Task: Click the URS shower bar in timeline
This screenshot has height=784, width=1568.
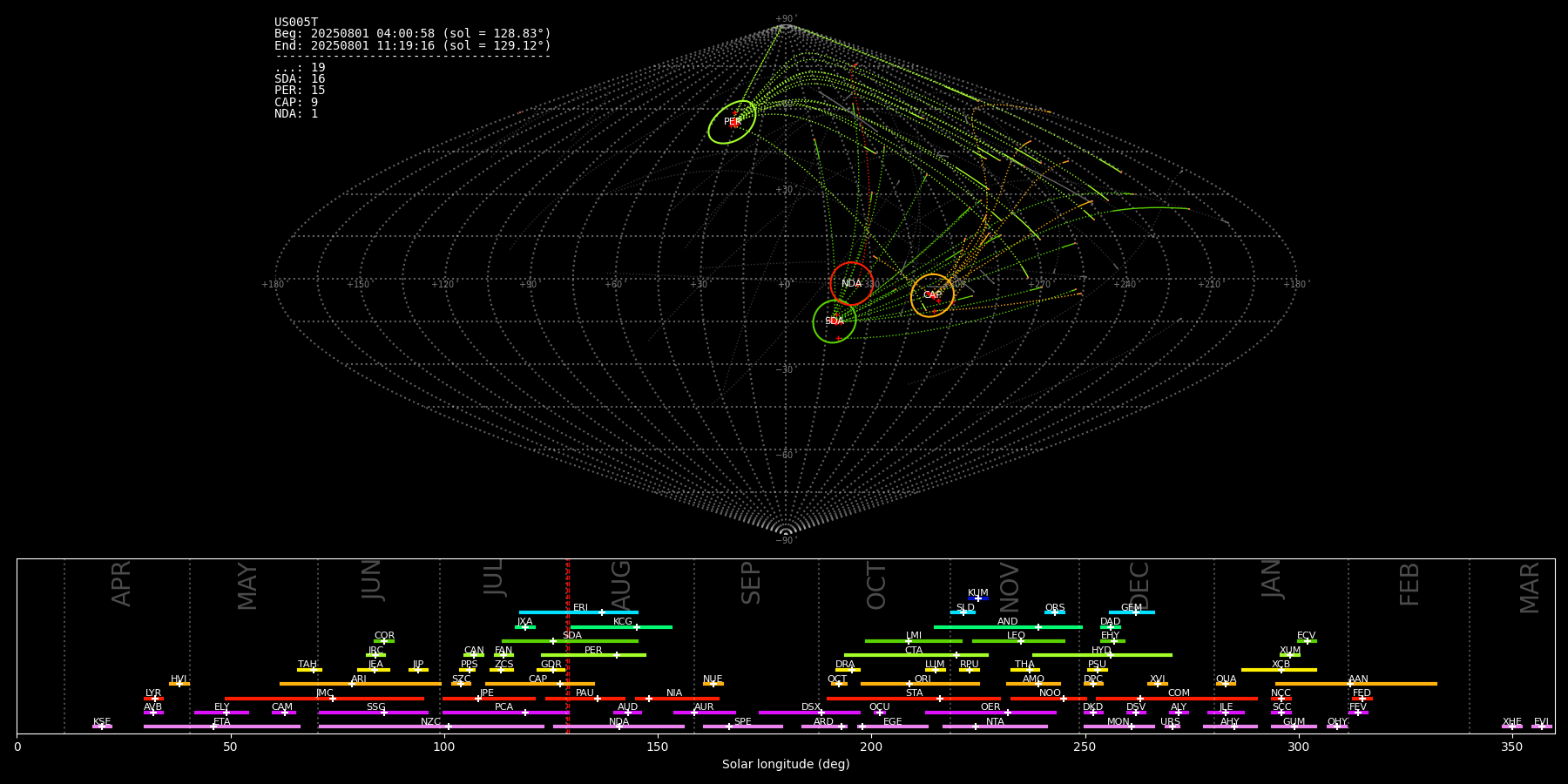Action: coord(1172,727)
